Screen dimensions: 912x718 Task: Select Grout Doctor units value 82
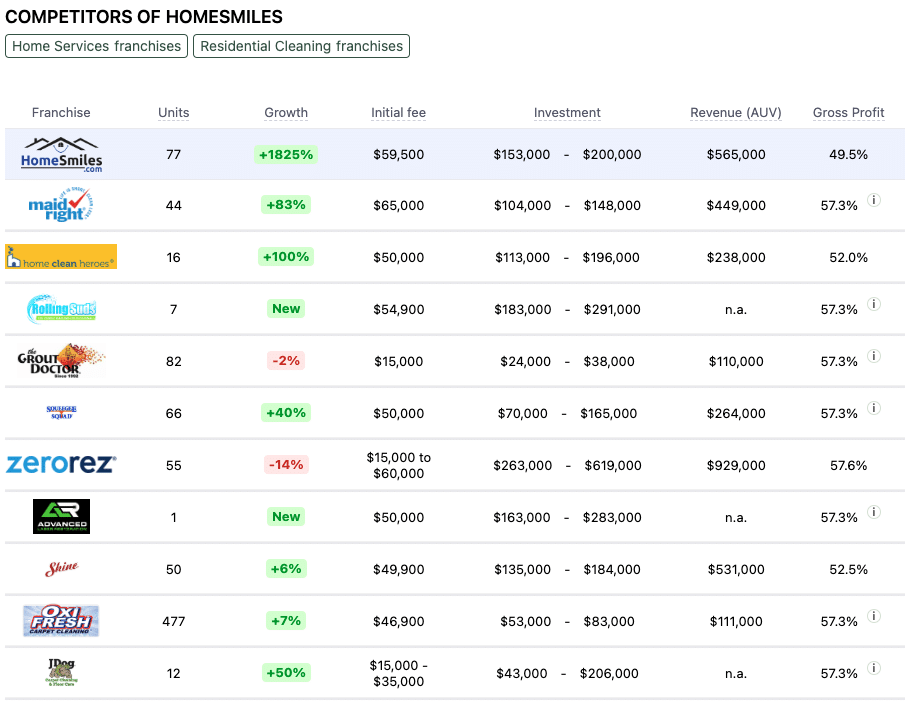pyautogui.click(x=173, y=361)
